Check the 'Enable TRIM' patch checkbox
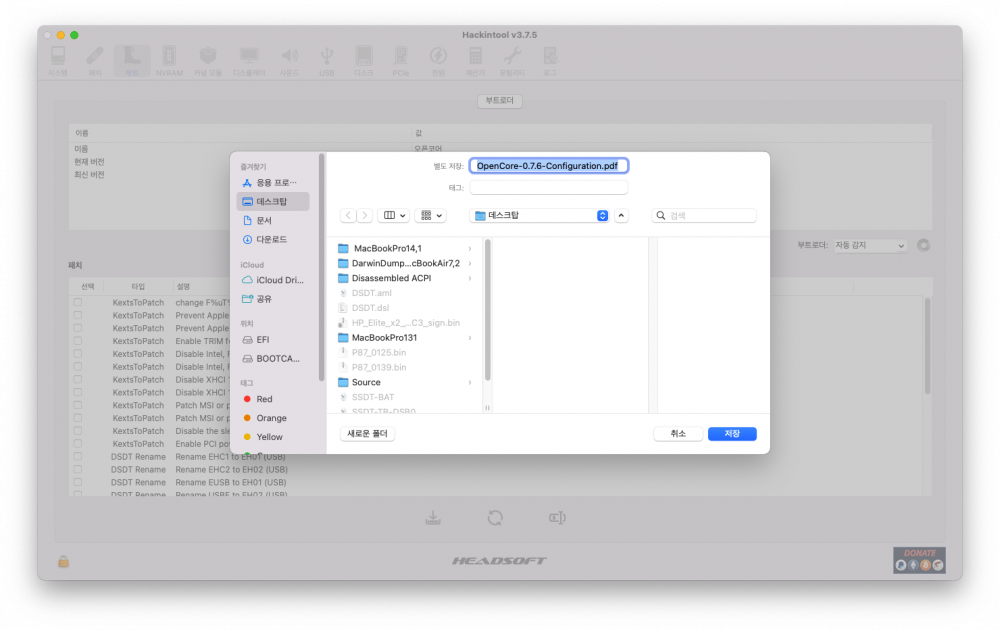This screenshot has height=630, width=1000. point(78,341)
